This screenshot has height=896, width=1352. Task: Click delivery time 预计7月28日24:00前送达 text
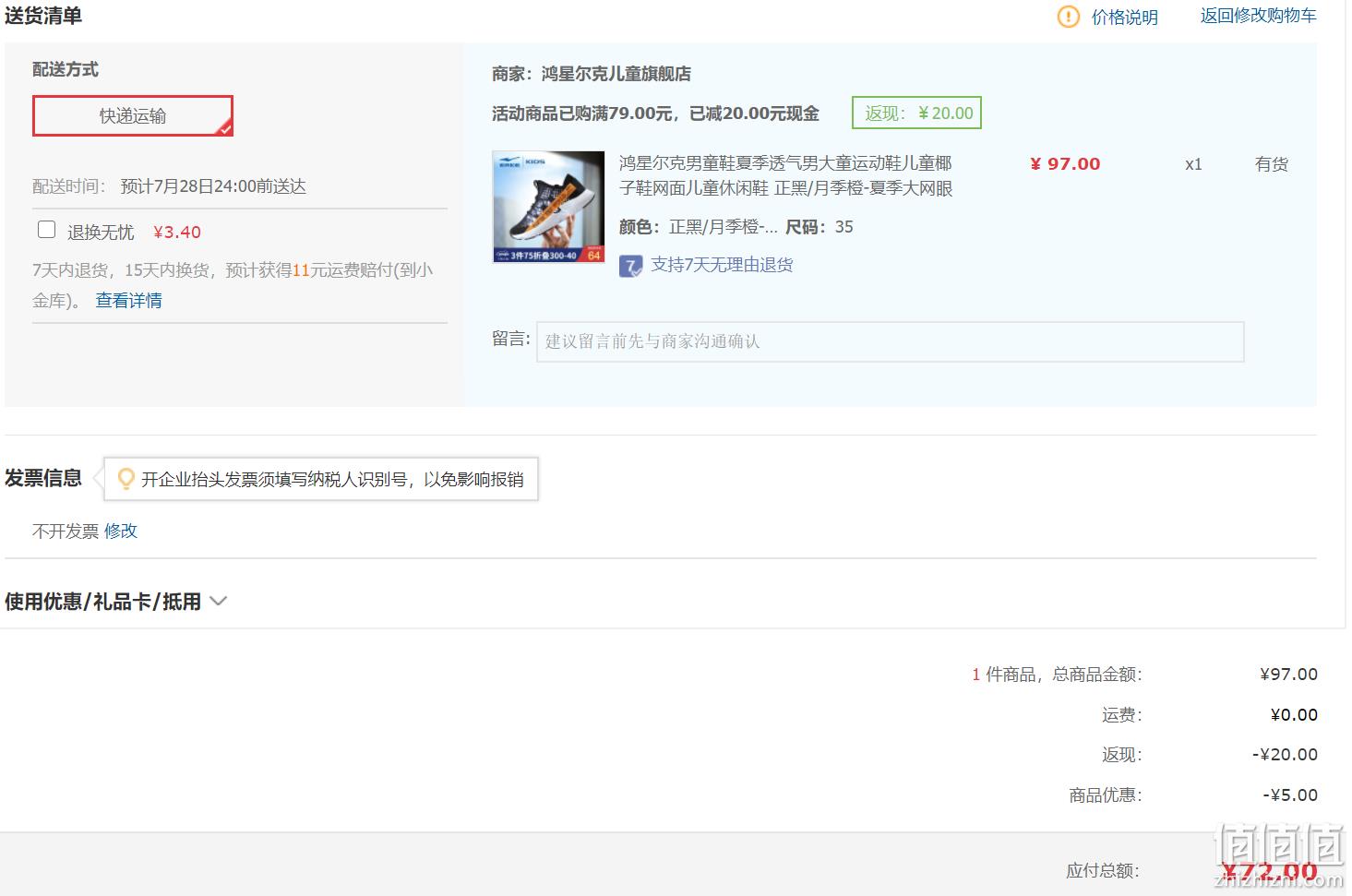213,186
